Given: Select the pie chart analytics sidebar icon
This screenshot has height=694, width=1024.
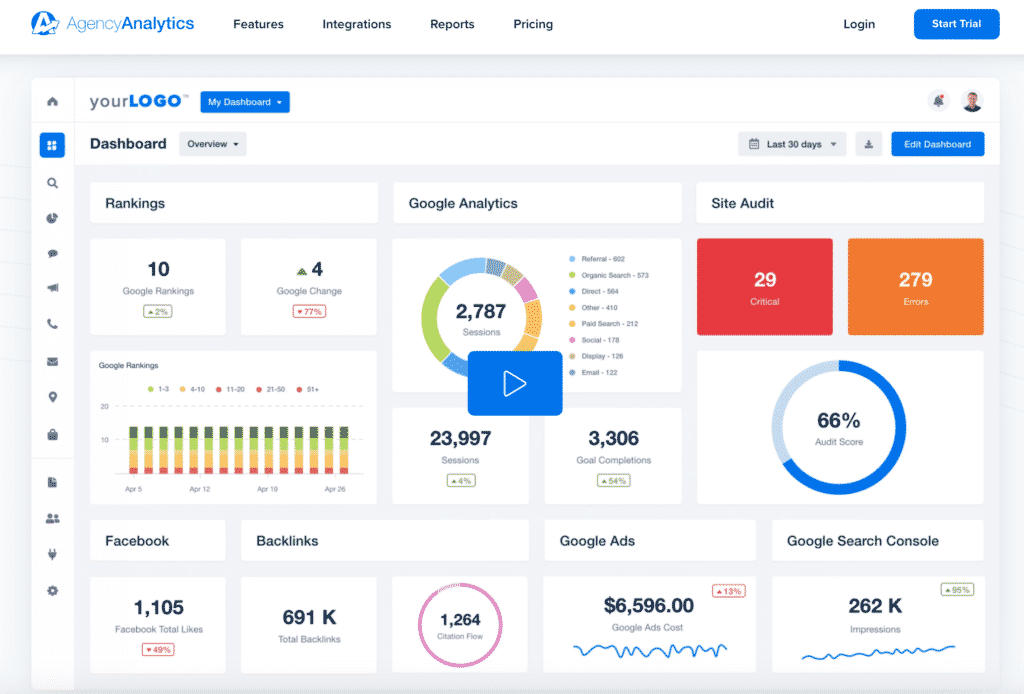Looking at the screenshot, I should point(52,218).
